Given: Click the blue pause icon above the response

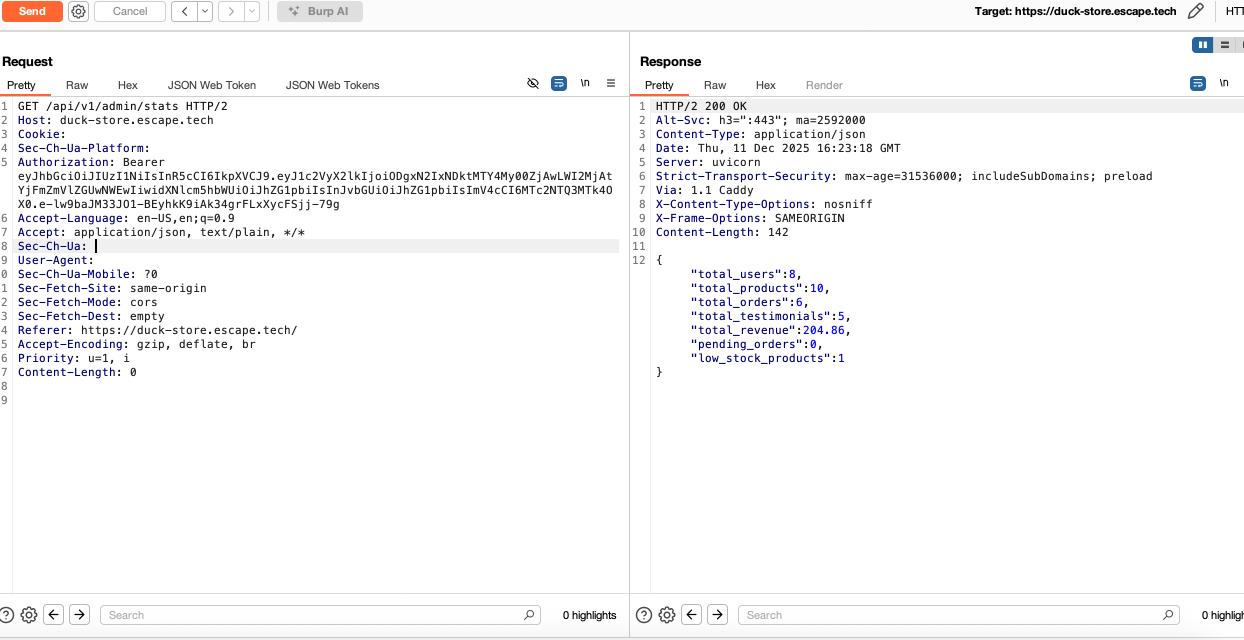Looking at the screenshot, I should [1202, 44].
